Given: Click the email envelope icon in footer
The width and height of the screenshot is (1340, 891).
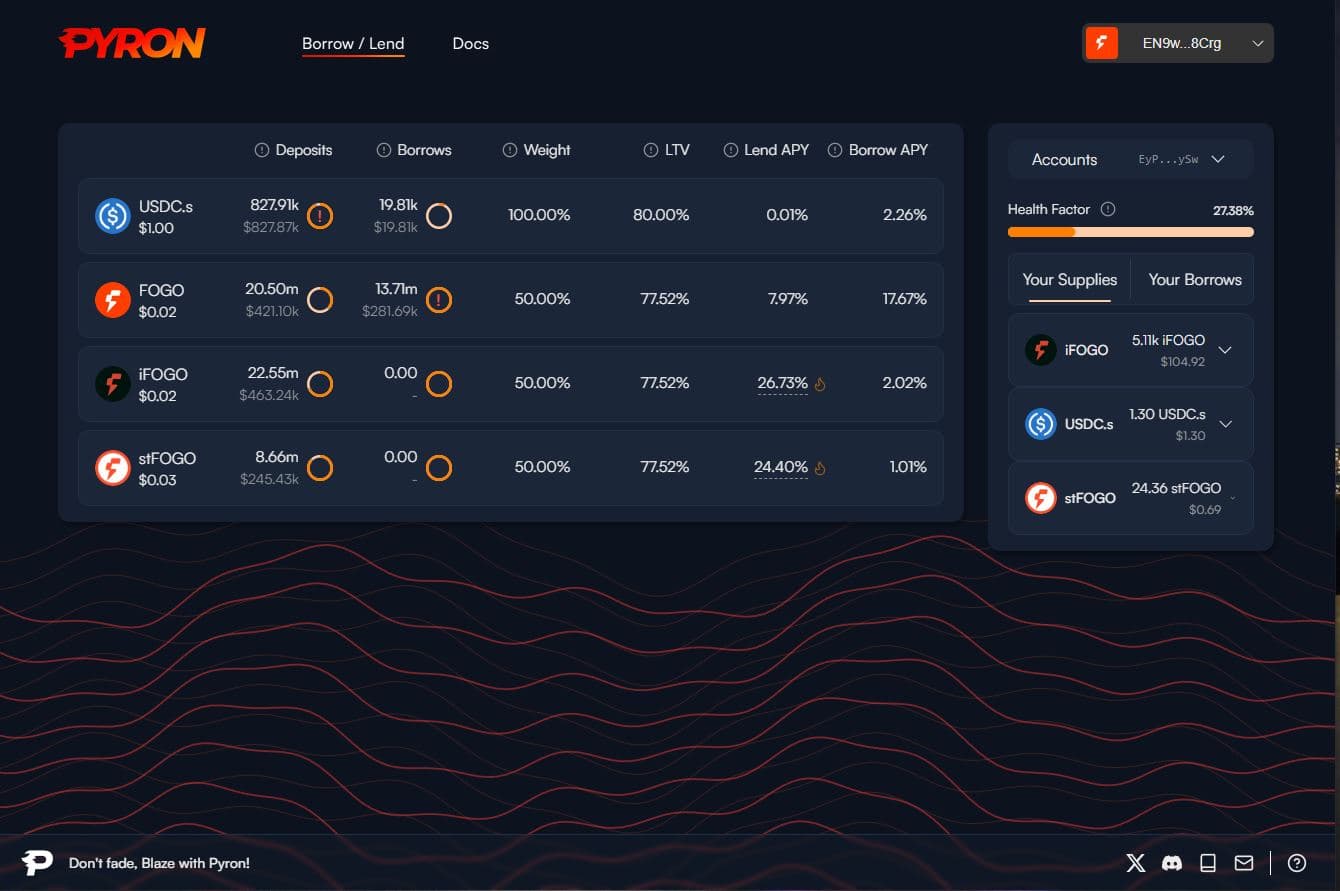Looking at the screenshot, I should click(1243, 863).
